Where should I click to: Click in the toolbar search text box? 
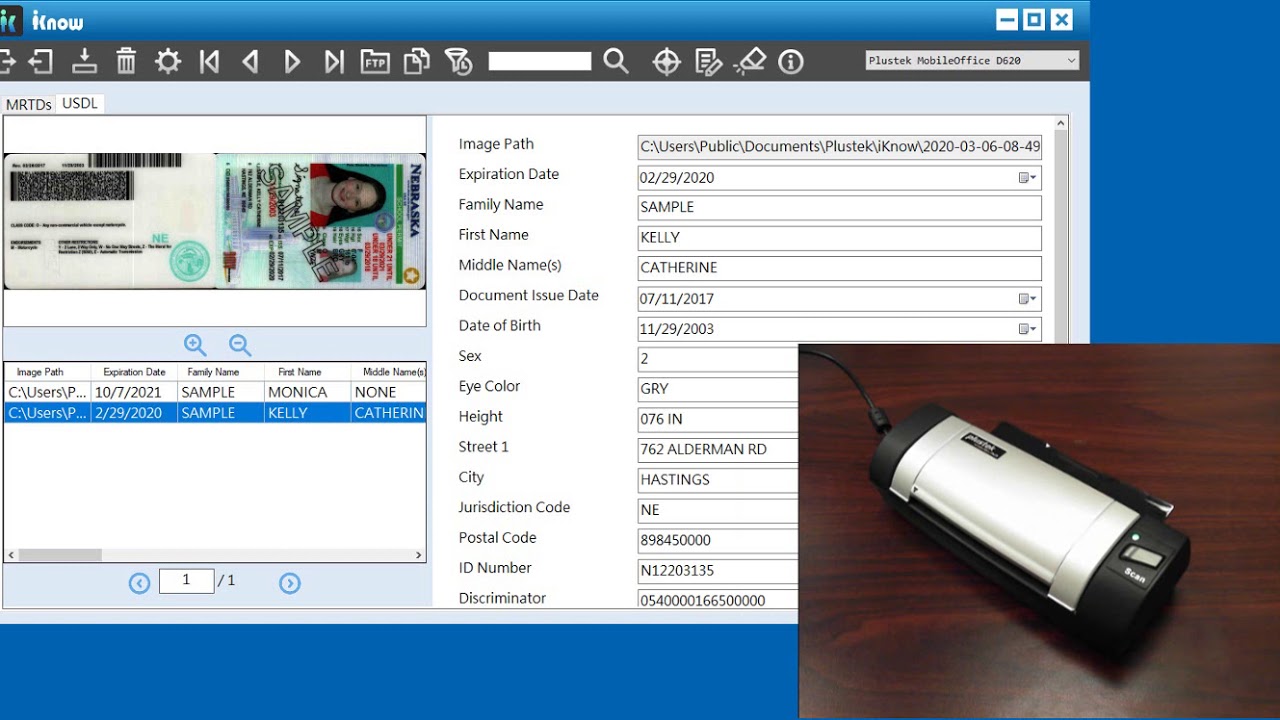point(540,62)
